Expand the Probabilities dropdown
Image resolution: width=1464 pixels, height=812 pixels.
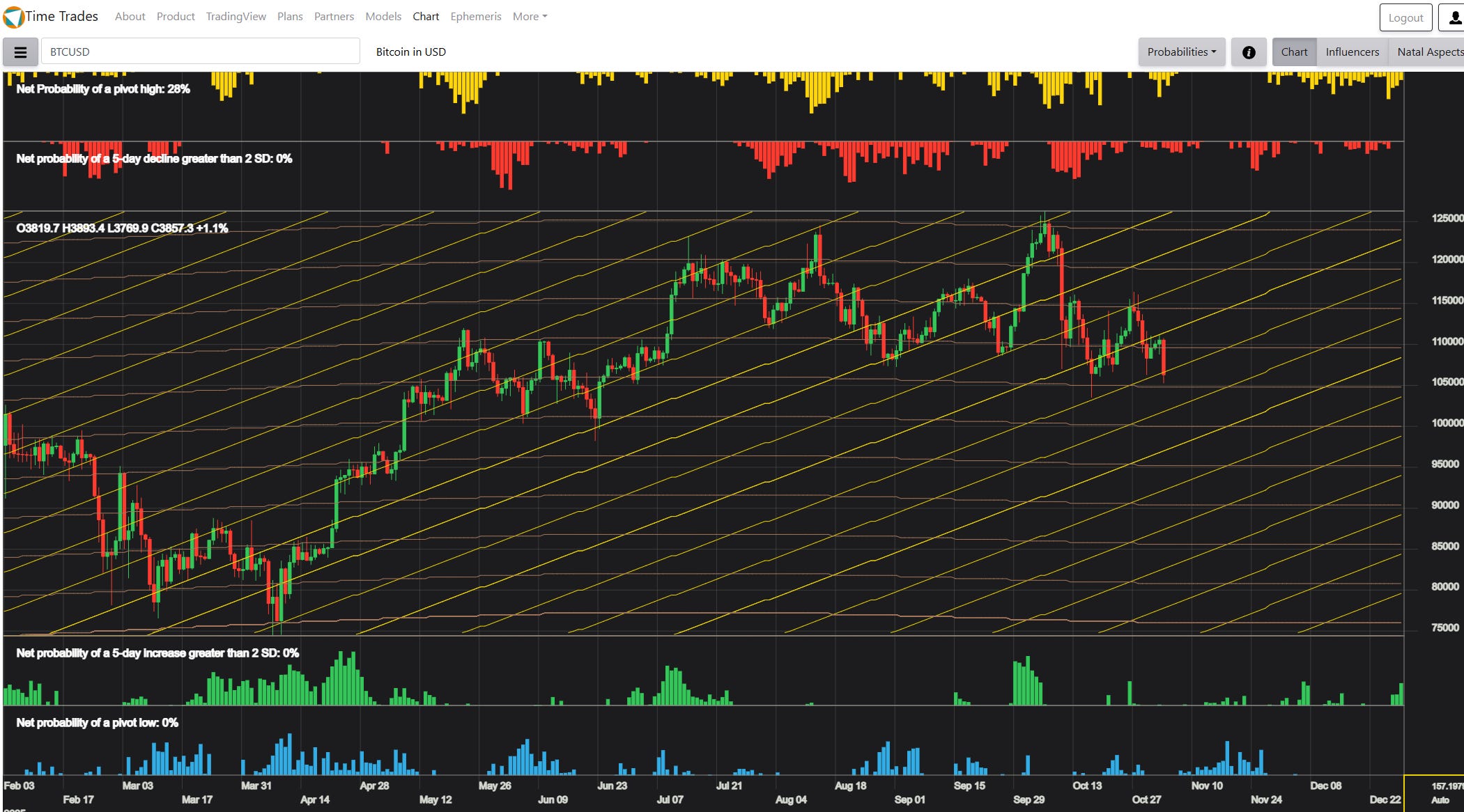[1181, 52]
